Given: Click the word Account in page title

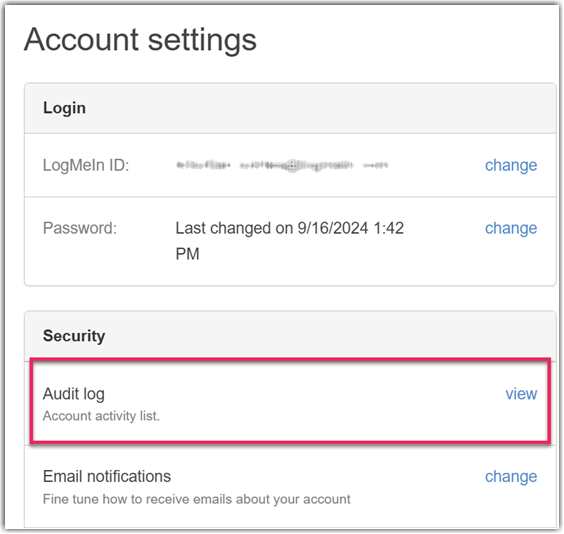Looking at the screenshot, I should pos(82,40).
